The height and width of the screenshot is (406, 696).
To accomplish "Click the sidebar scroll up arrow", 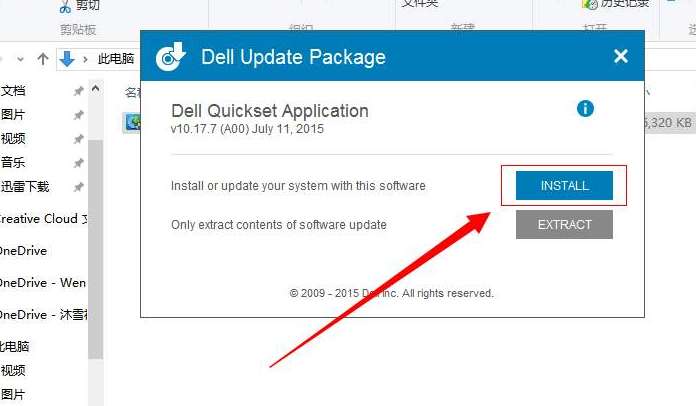I will 95,89.
